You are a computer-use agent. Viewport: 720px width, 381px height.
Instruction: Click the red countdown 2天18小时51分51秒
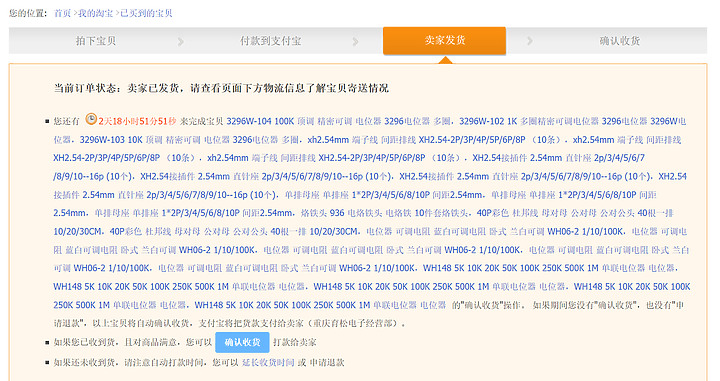click(137, 121)
